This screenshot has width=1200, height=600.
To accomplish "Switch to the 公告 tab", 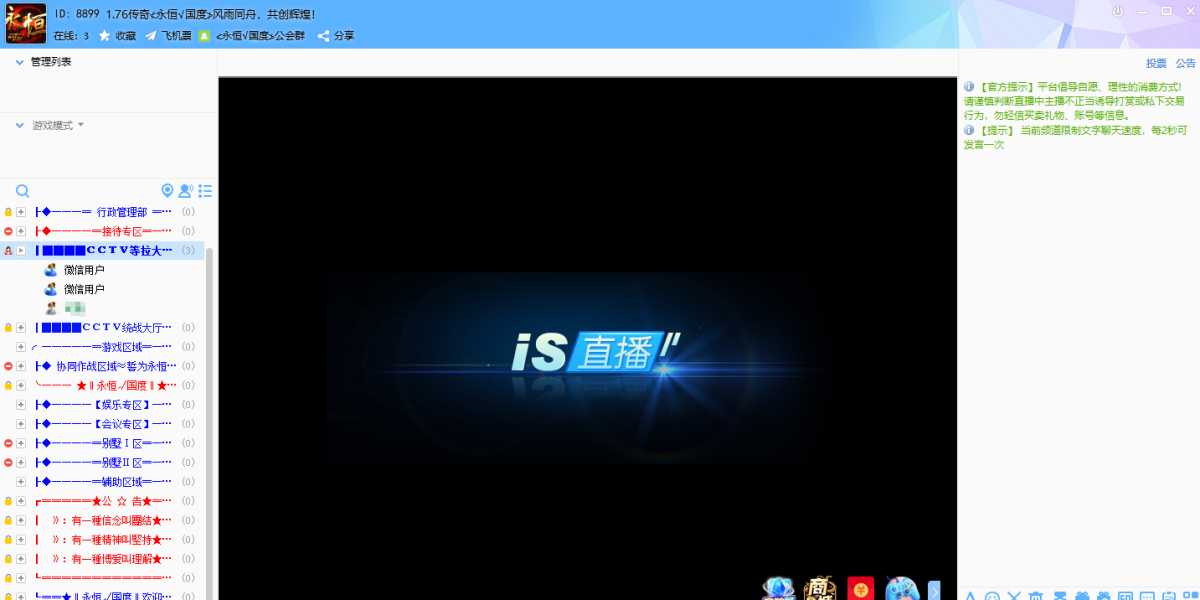I will tap(1185, 63).
